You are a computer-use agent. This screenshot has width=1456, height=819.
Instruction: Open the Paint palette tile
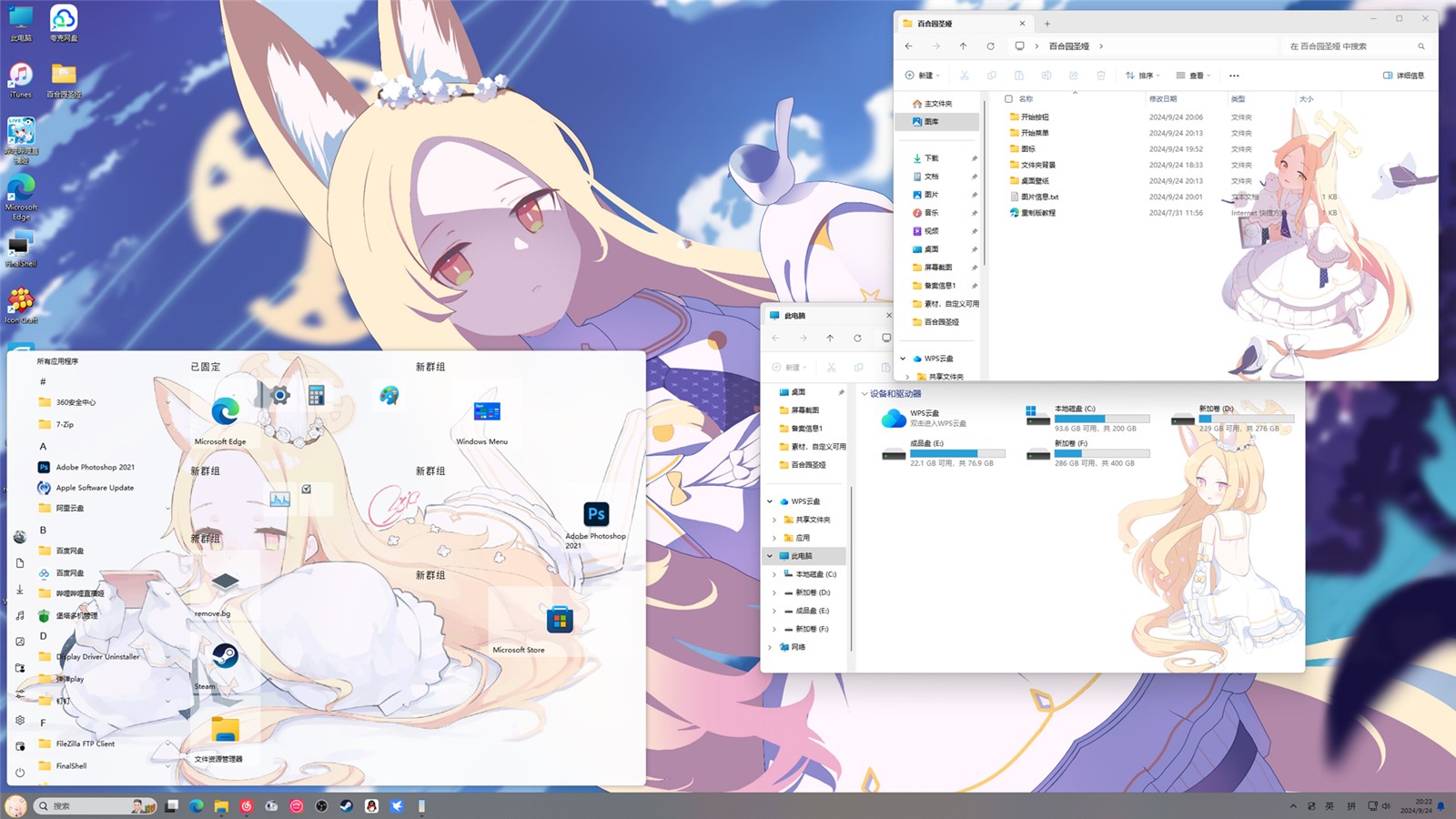[389, 395]
